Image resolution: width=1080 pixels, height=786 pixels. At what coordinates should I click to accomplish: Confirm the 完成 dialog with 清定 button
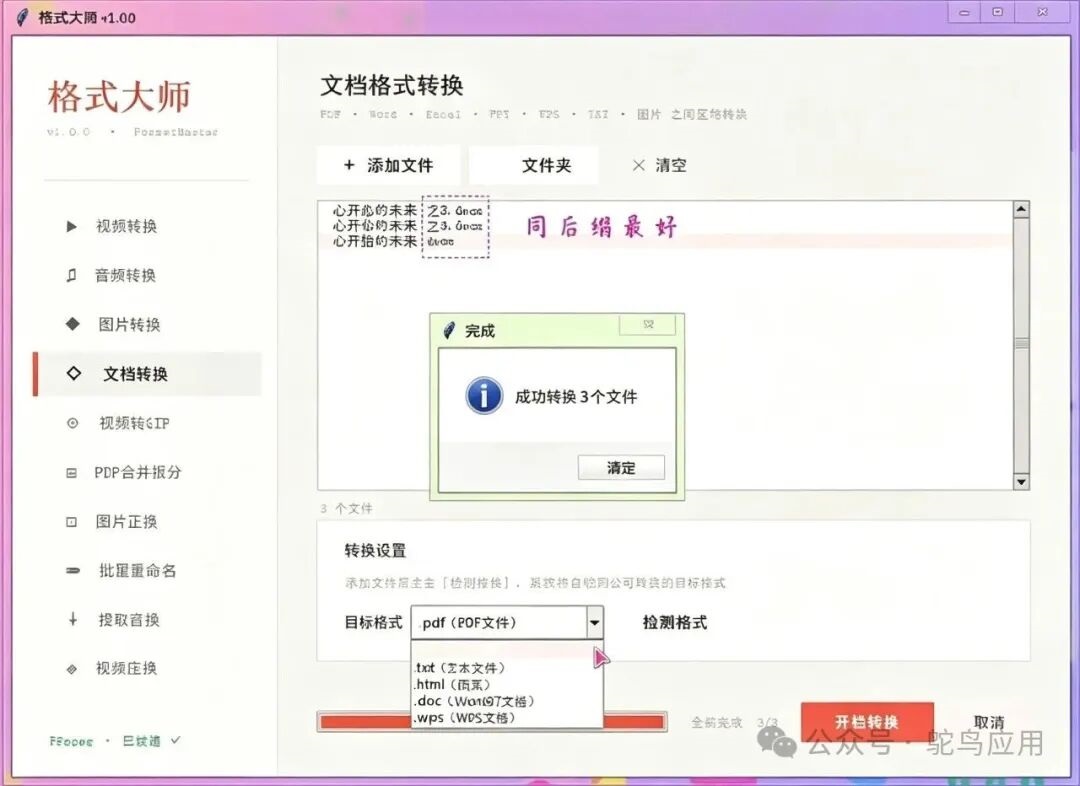(x=621, y=468)
